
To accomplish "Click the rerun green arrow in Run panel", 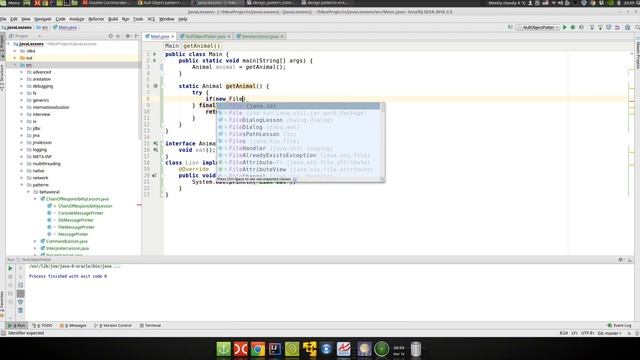I will click(10, 268).
